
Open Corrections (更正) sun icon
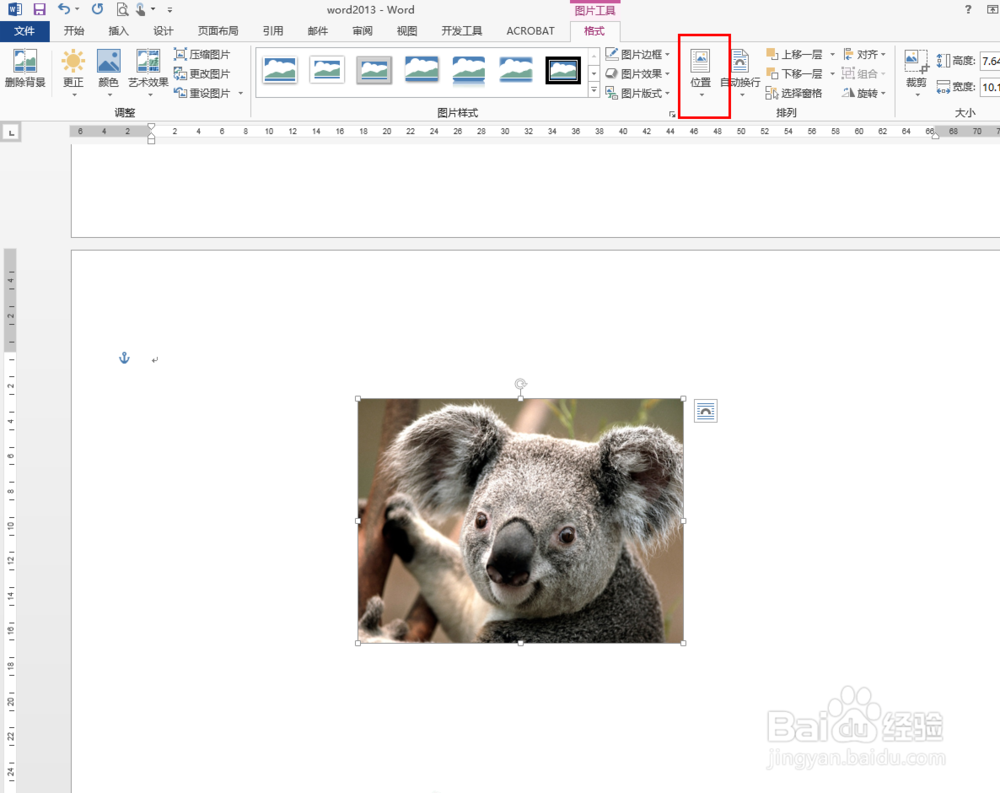click(x=73, y=73)
